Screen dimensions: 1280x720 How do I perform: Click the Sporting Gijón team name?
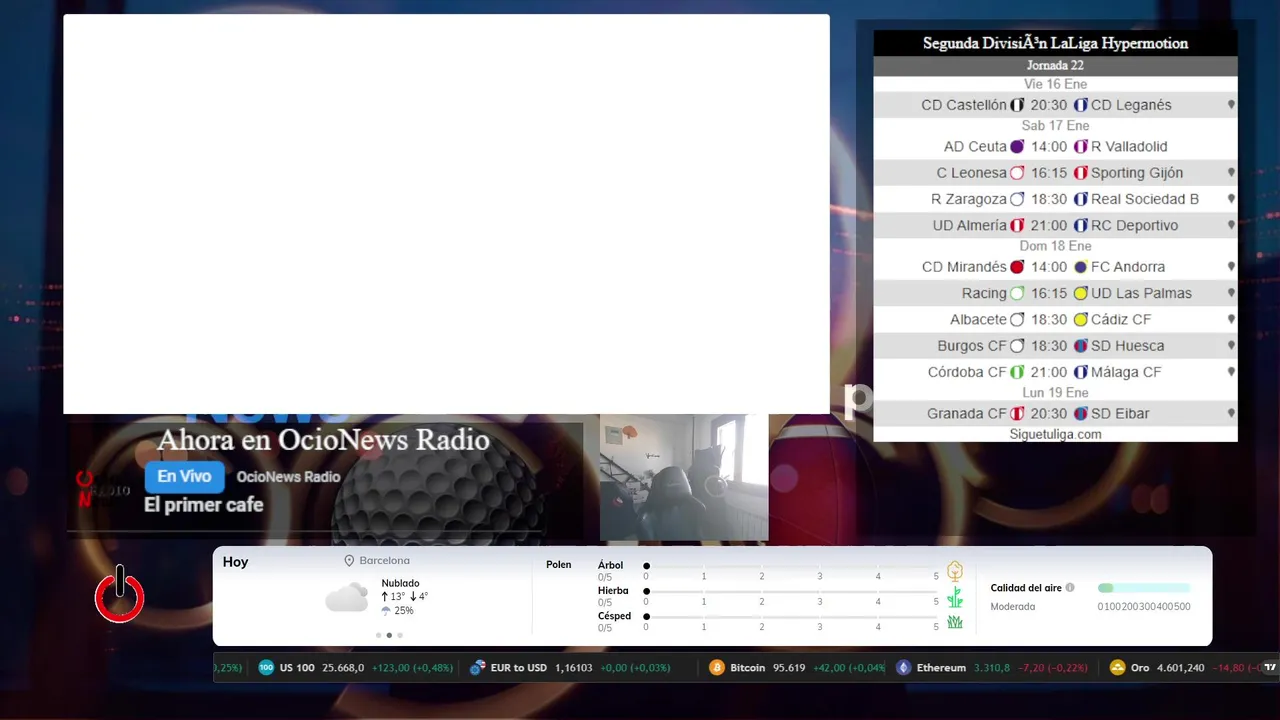(1137, 173)
